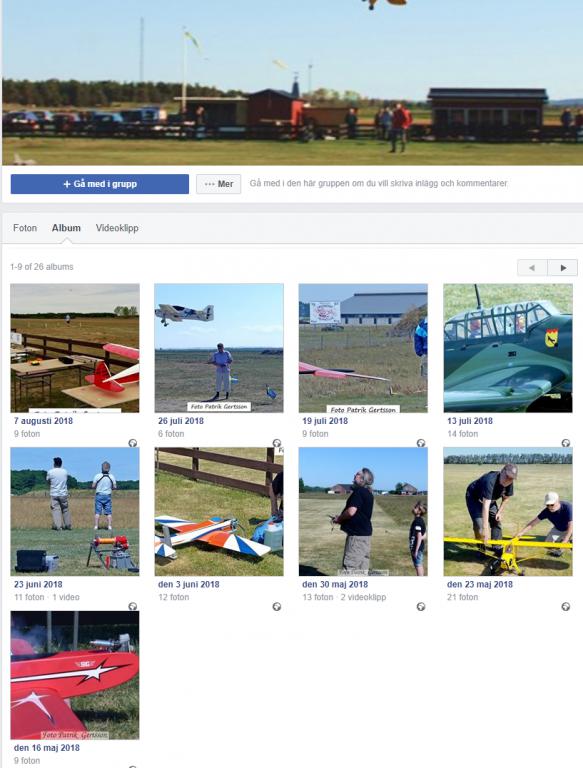Click the globe icon under den 30 maj 2018

point(421,606)
